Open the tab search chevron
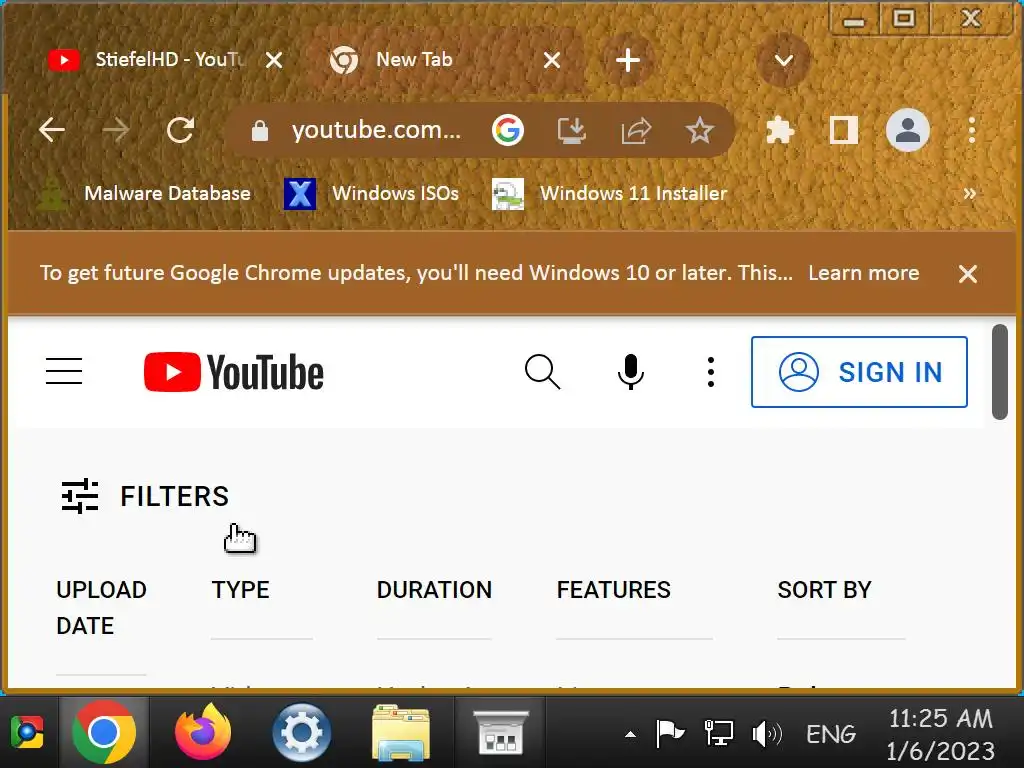This screenshot has height=768, width=1024. point(784,61)
